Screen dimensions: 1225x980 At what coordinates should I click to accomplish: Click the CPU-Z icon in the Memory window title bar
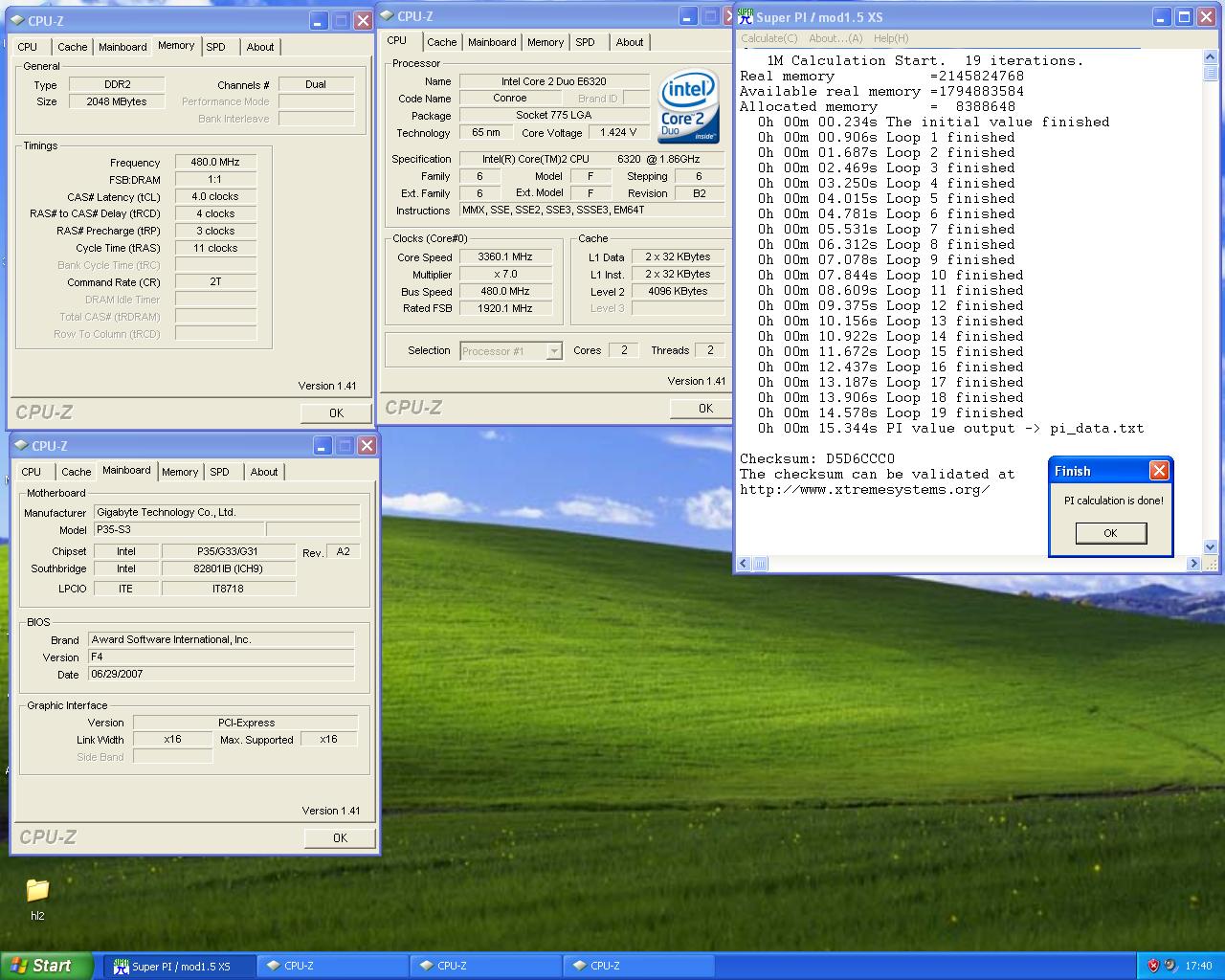coord(16,20)
